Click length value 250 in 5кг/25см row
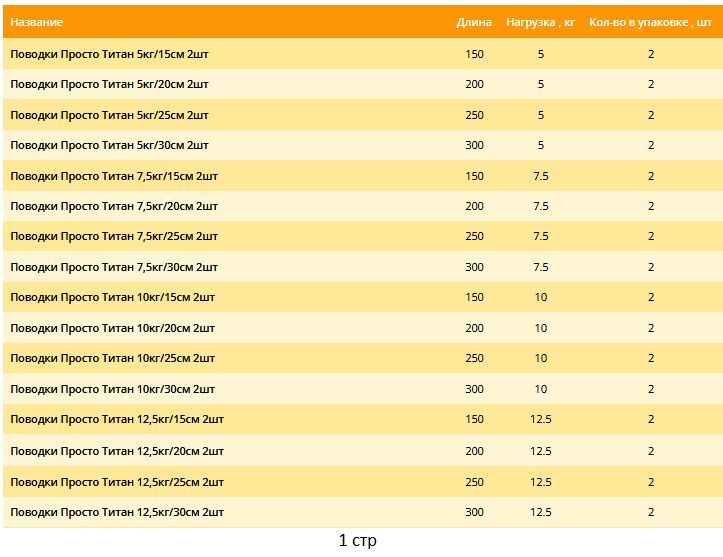This screenshot has width=723, height=557. [x=474, y=115]
